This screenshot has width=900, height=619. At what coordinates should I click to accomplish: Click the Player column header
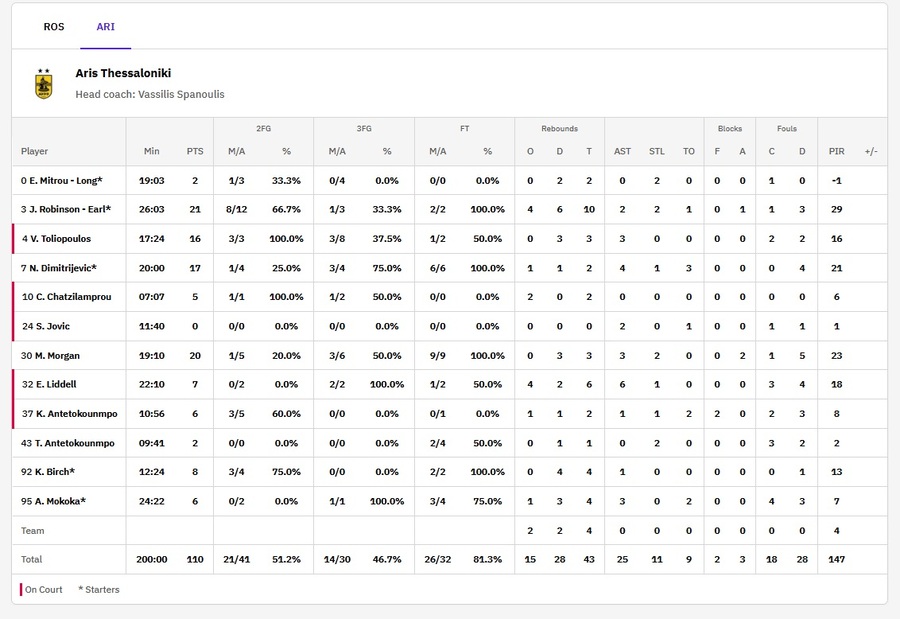[34, 151]
